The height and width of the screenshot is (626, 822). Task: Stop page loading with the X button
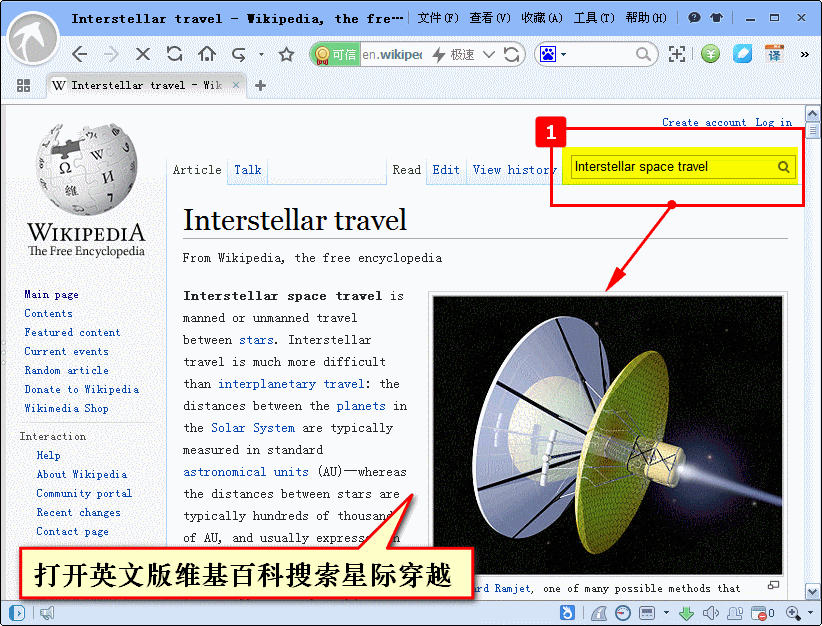pos(143,54)
